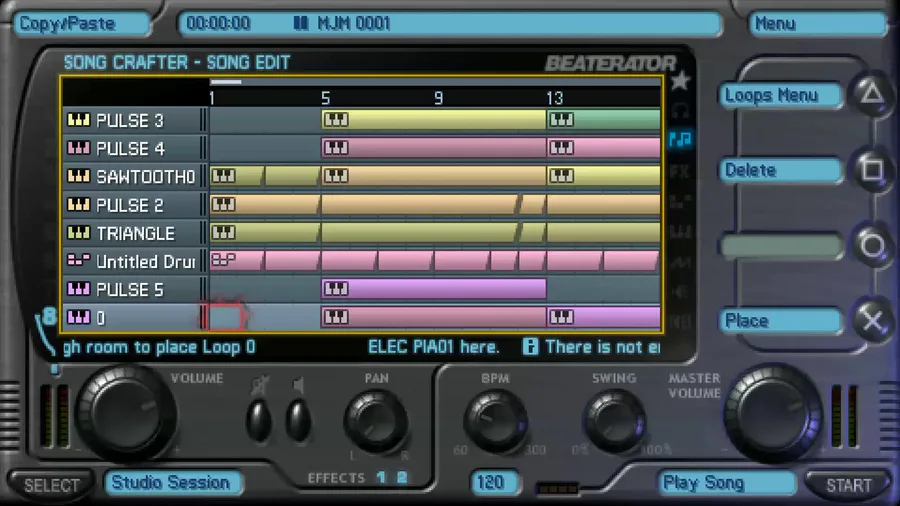This screenshot has width=900, height=506.
Task: Select the PULSE 4 track name
Action: 130,149
